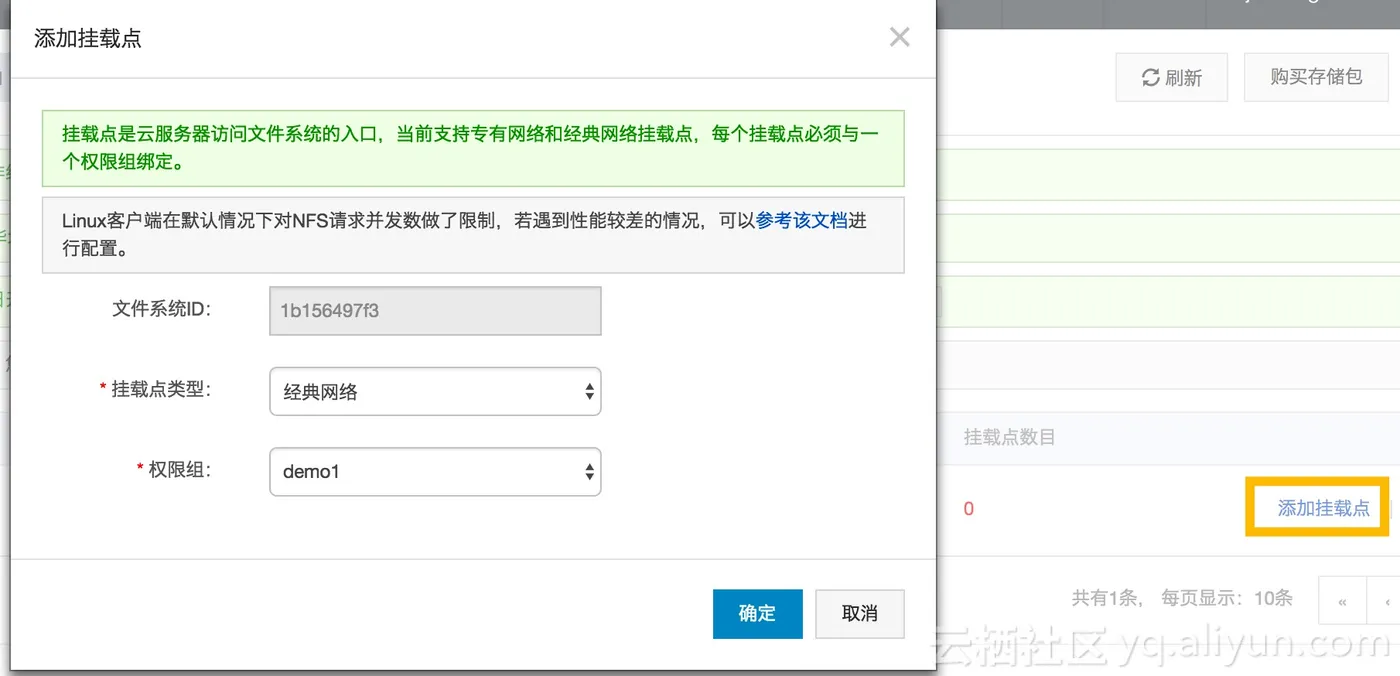This screenshot has height=676, width=1400.
Task: Close the 添加挂载点 dialog with the X icon
Action: (899, 38)
